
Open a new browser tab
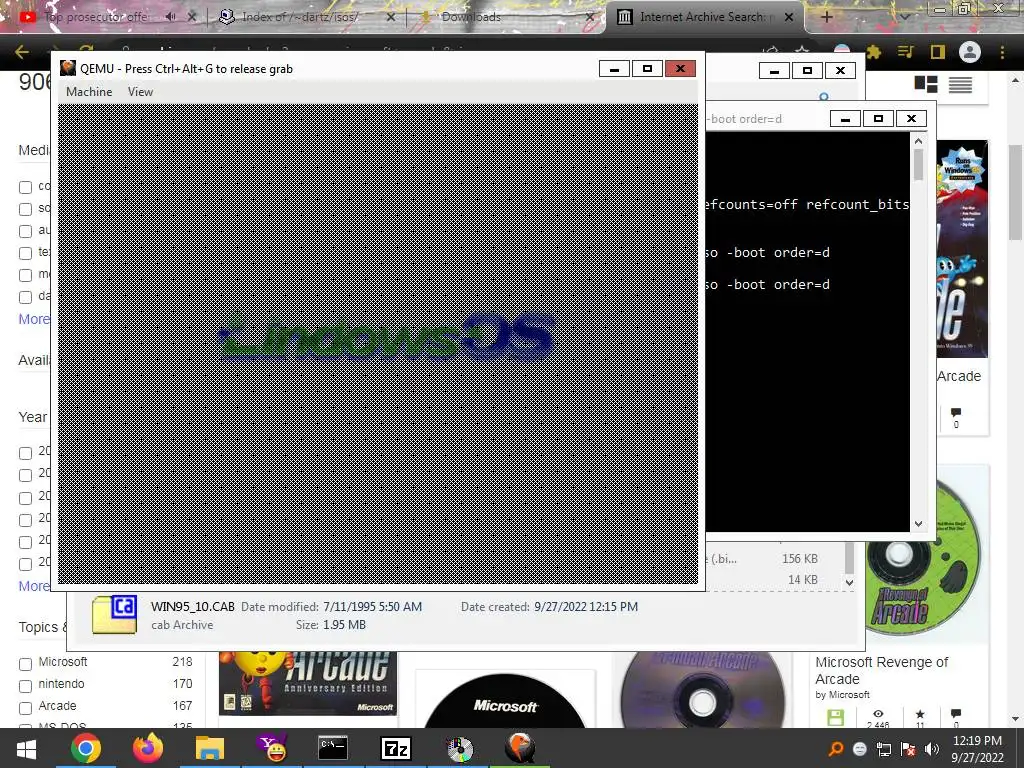826,17
